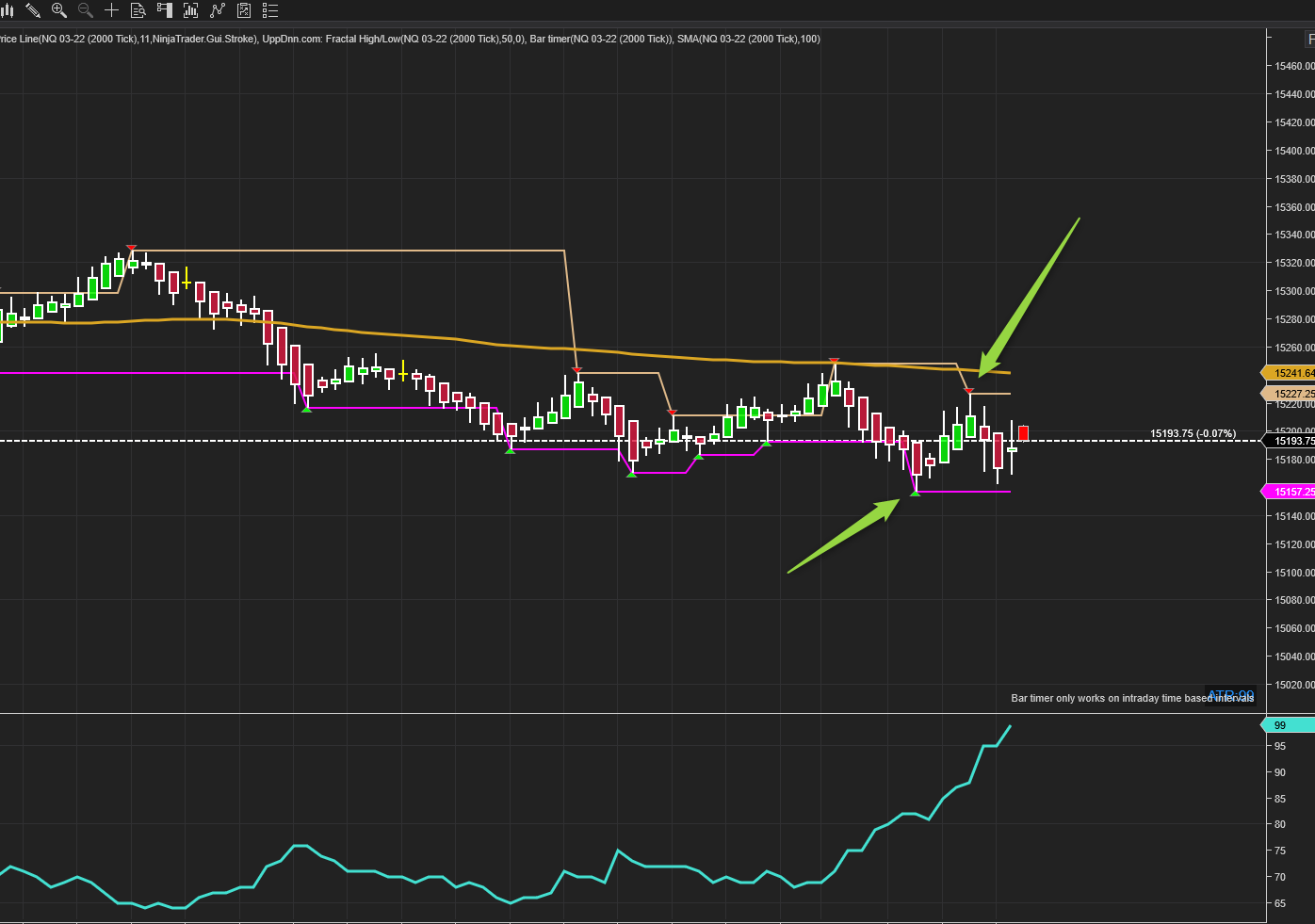Open the Indicators line-graph icon
Viewport: 1315px width, 924px height.
click(x=218, y=10)
